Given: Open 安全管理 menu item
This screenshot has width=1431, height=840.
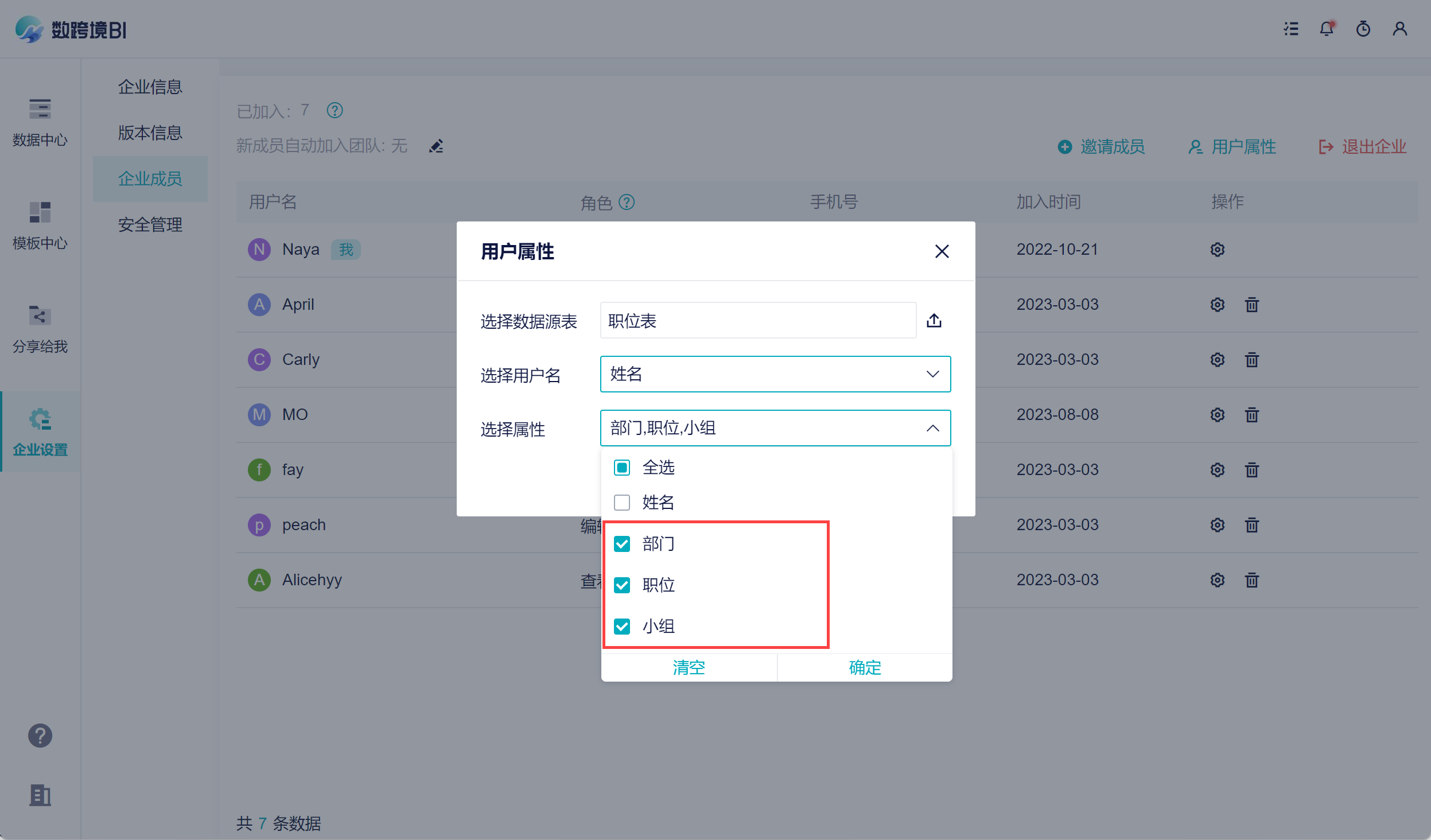Looking at the screenshot, I should (x=150, y=224).
